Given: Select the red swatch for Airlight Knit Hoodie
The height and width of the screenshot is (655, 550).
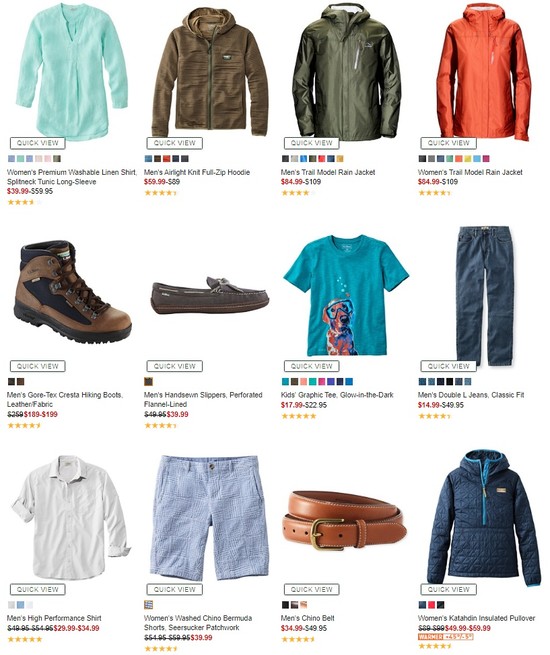Looking at the screenshot, I should tap(167, 159).
